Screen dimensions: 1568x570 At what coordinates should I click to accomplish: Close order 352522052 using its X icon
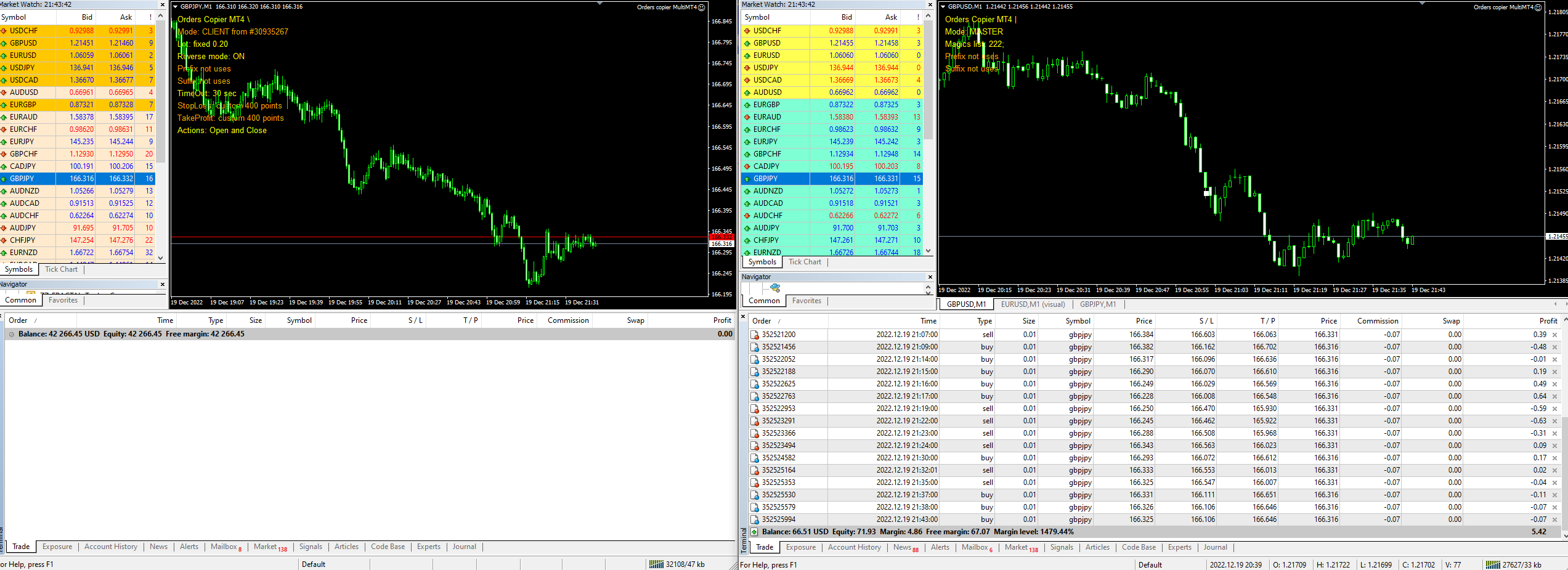pyautogui.click(x=1554, y=360)
